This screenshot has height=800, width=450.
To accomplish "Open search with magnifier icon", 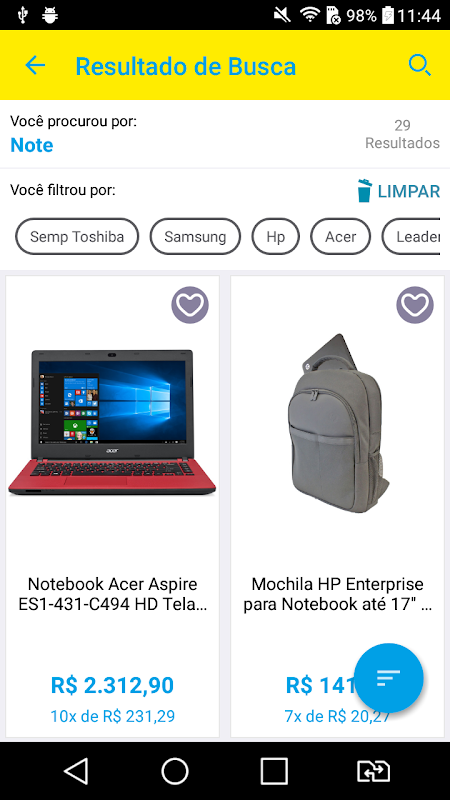I will (419, 65).
